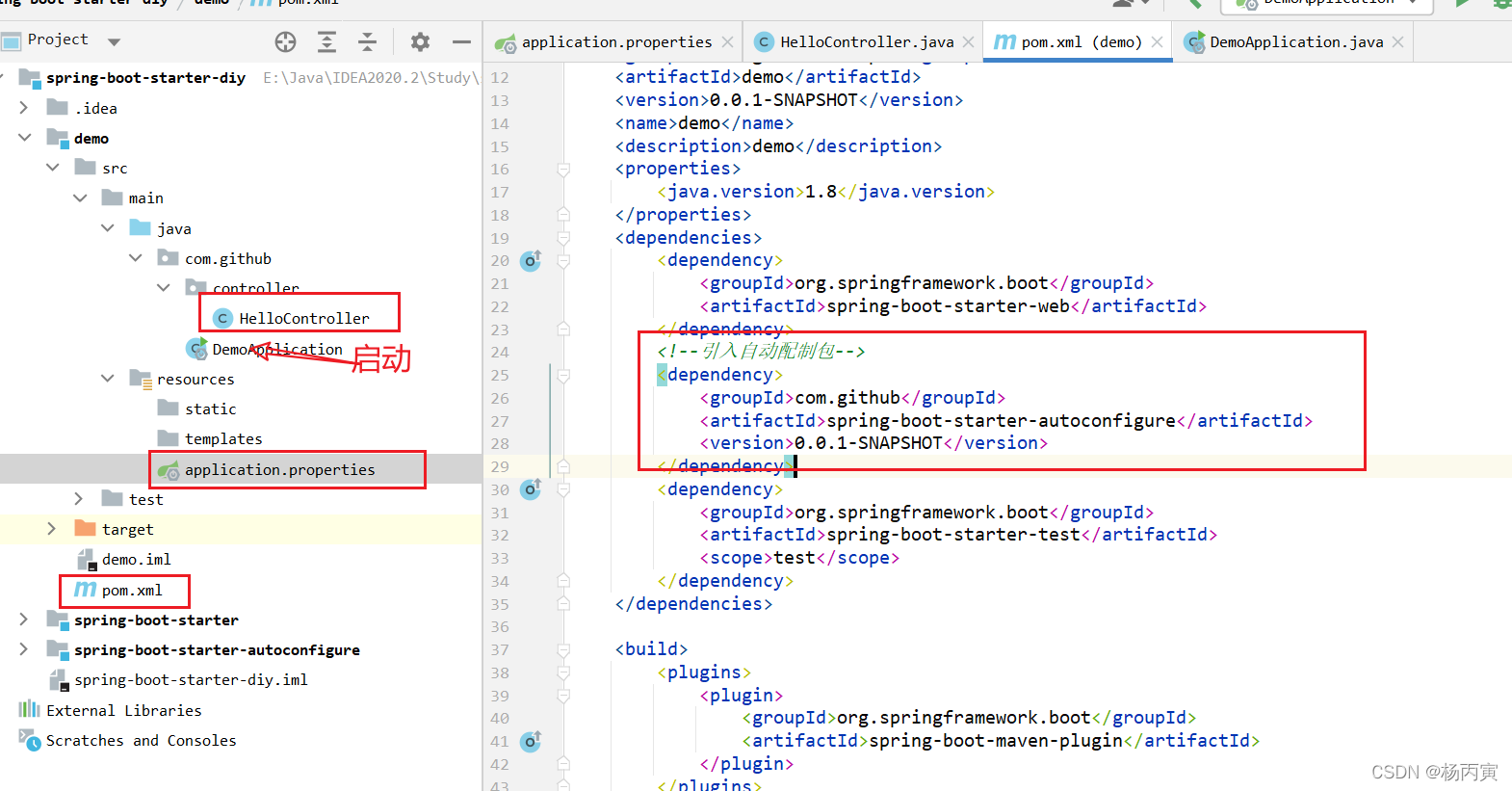
Task: Toggle code fold marker at line 20
Action: 563,260
